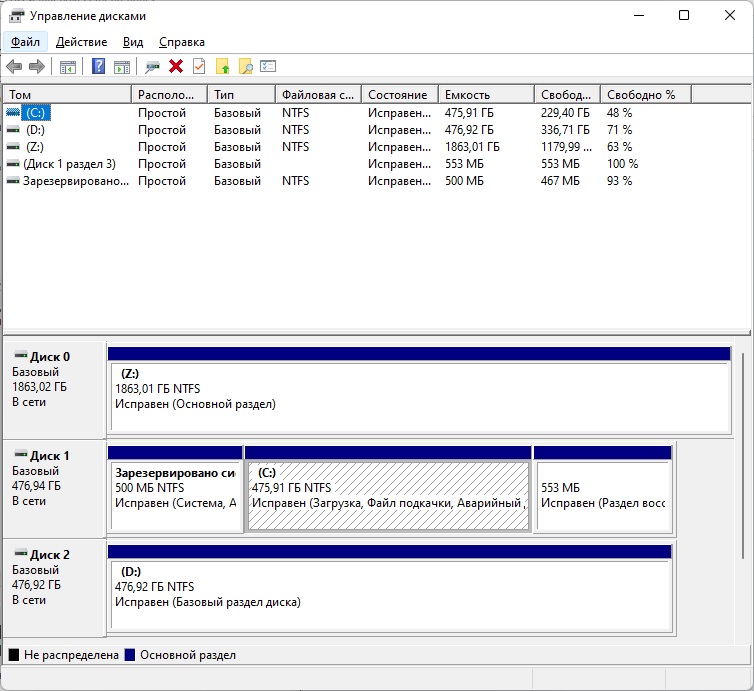Select the (D:) volume in the list
The image size is (754, 691).
(x=36, y=130)
